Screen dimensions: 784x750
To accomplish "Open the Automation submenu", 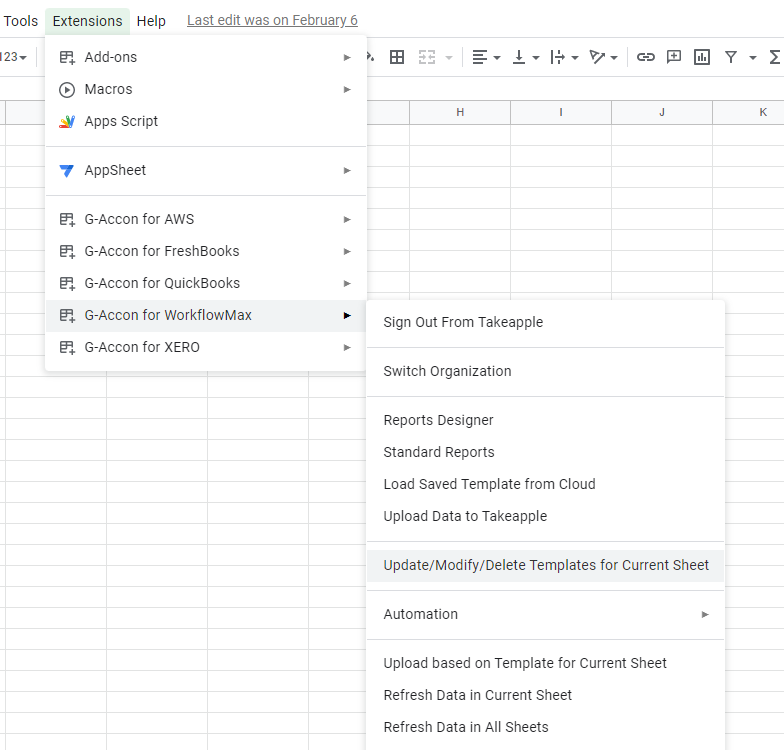I will 546,614.
